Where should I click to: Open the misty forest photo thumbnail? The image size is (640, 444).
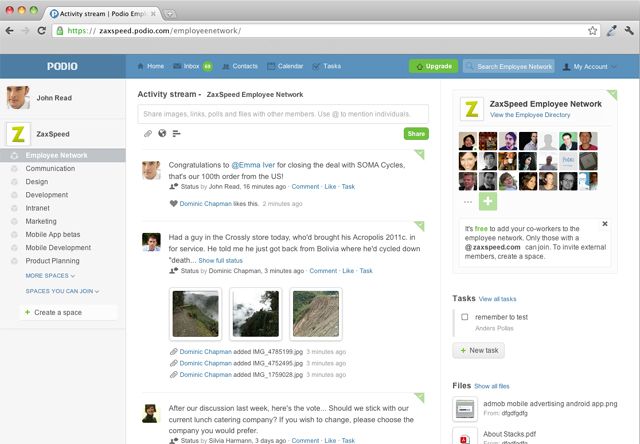tap(256, 314)
